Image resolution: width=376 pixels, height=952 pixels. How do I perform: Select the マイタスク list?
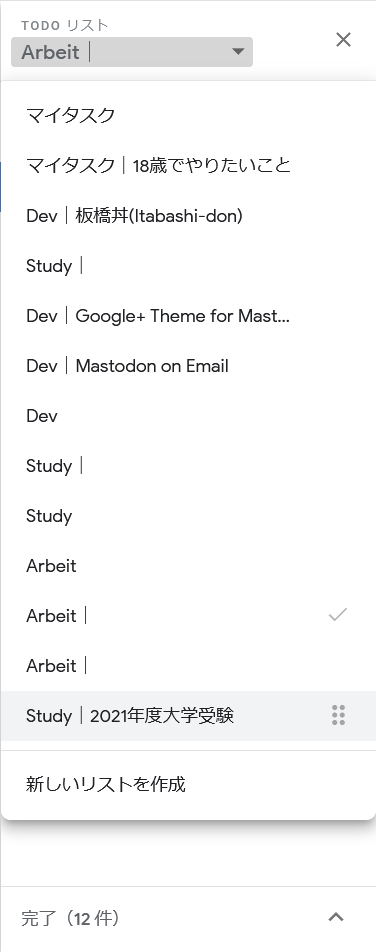(188, 115)
